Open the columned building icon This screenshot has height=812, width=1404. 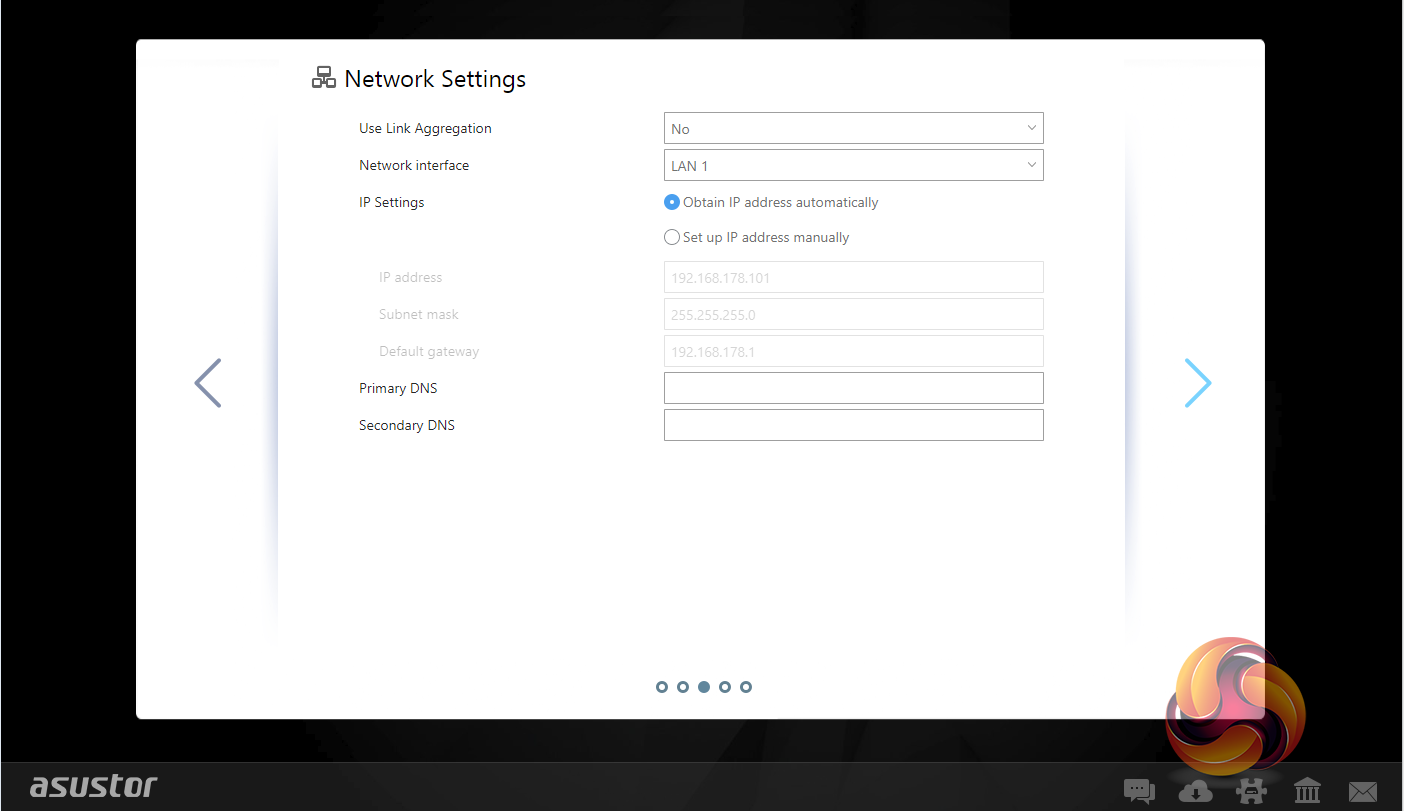[x=1307, y=791]
